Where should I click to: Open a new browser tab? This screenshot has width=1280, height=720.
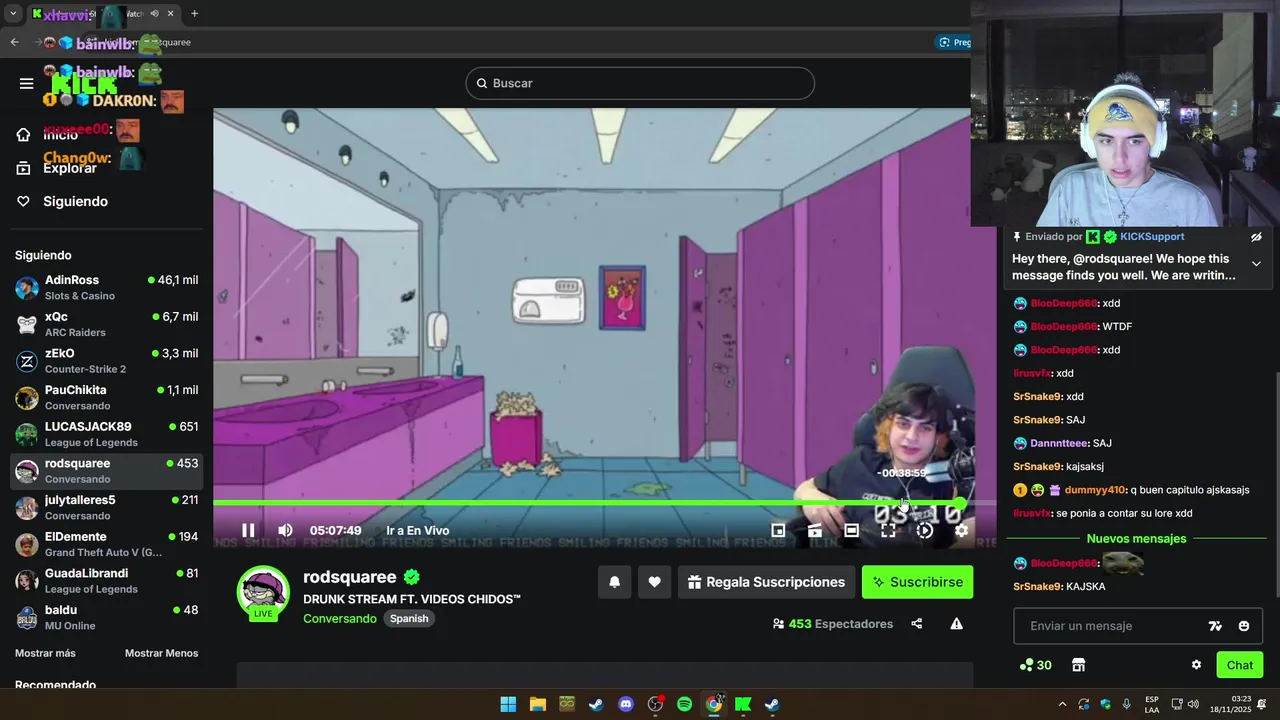pyautogui.click(x=194, y=14)
